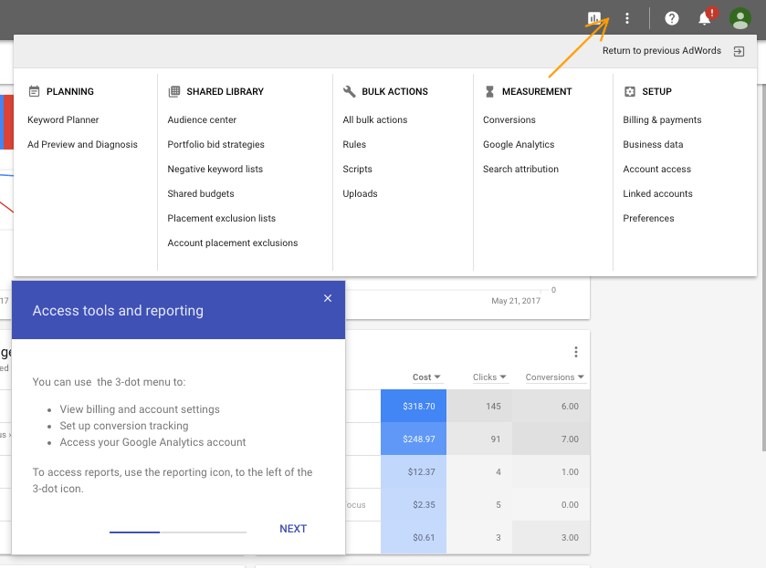Select the $12.37 cost cell
Image resolution: width=766 pixels, height=568 pixels.
[x=413, y=471]
